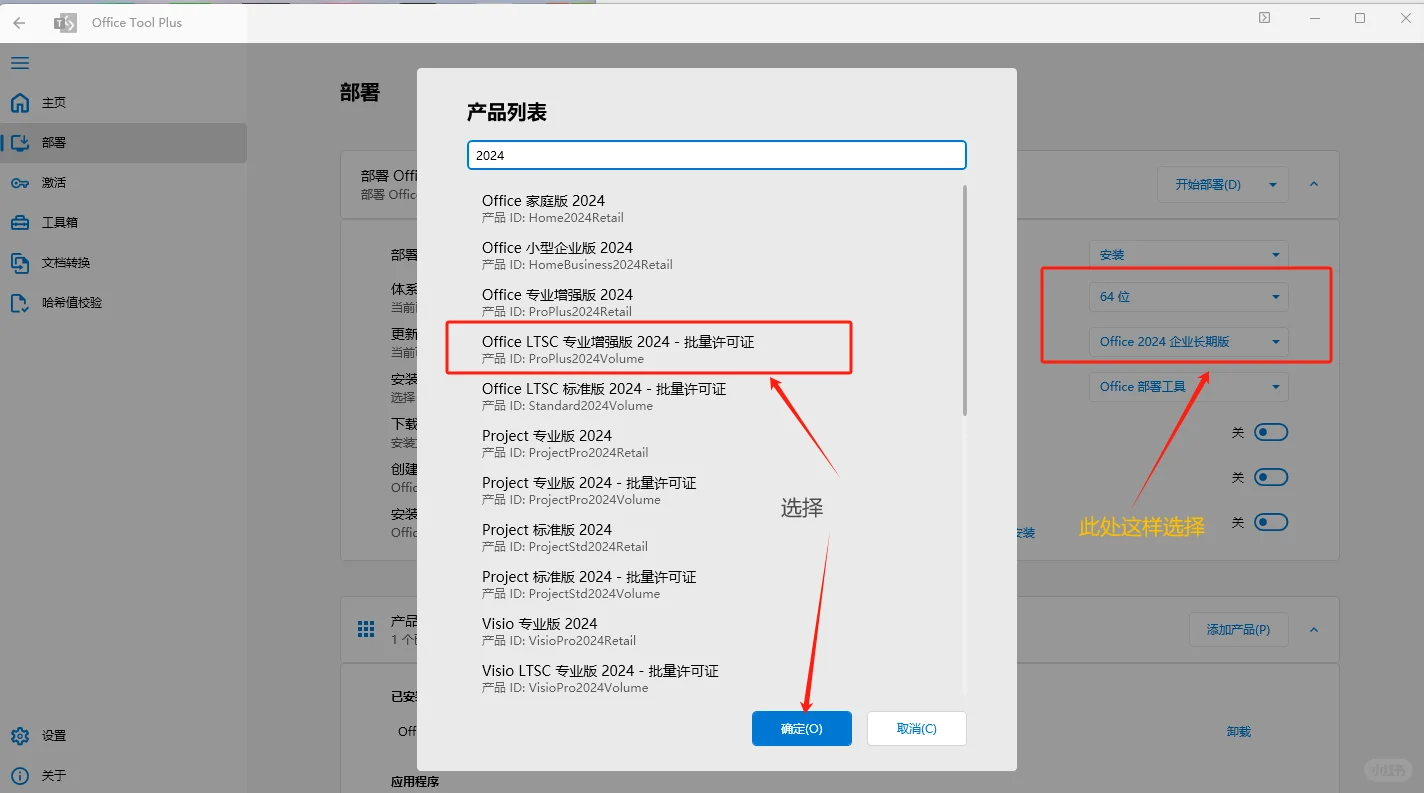Open the Office 部署工具 dropdown
This screenshot has width=1424, height=793.
[x=1188, y=387]
